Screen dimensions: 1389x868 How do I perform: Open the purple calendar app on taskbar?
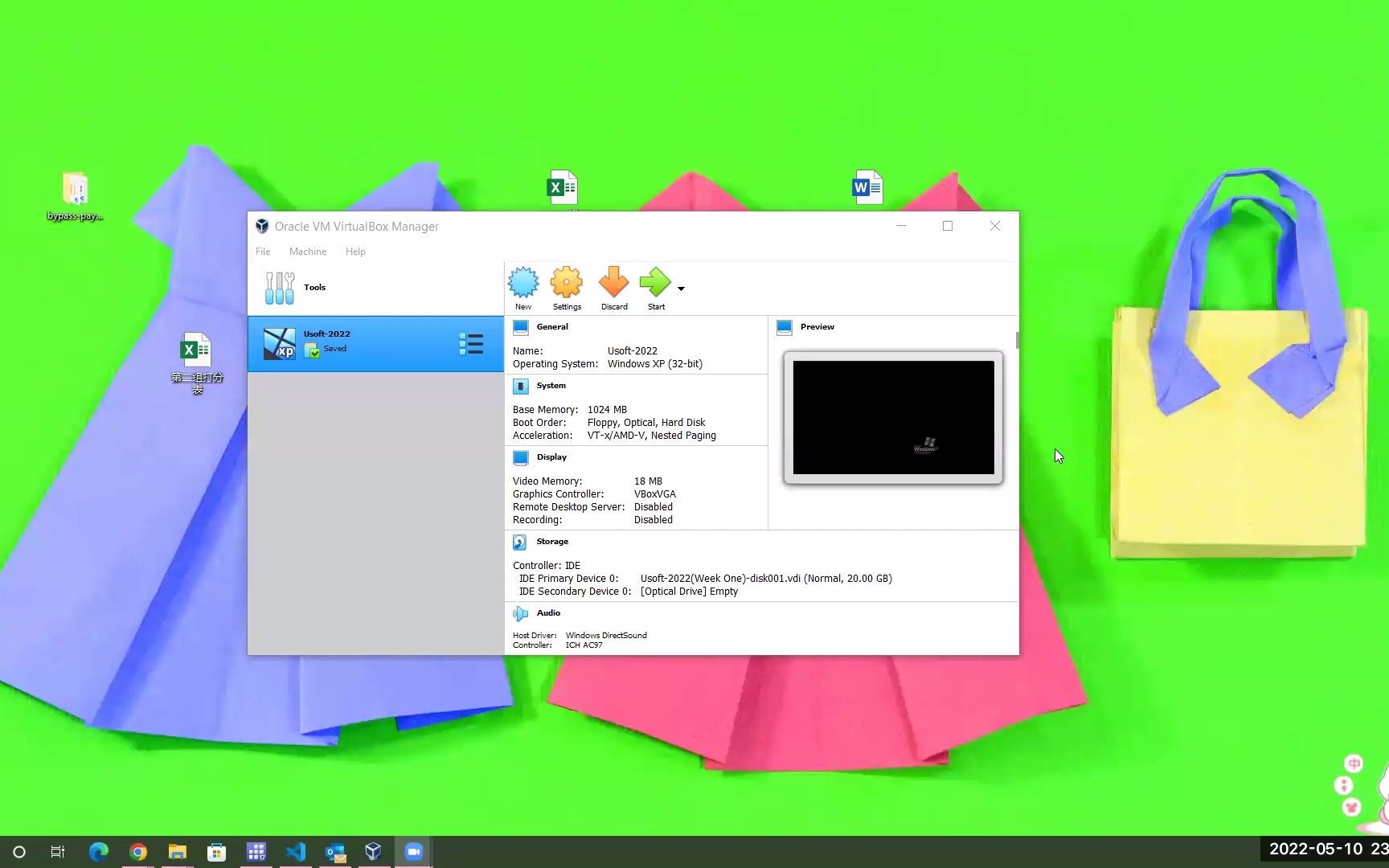tap(256, 852)
